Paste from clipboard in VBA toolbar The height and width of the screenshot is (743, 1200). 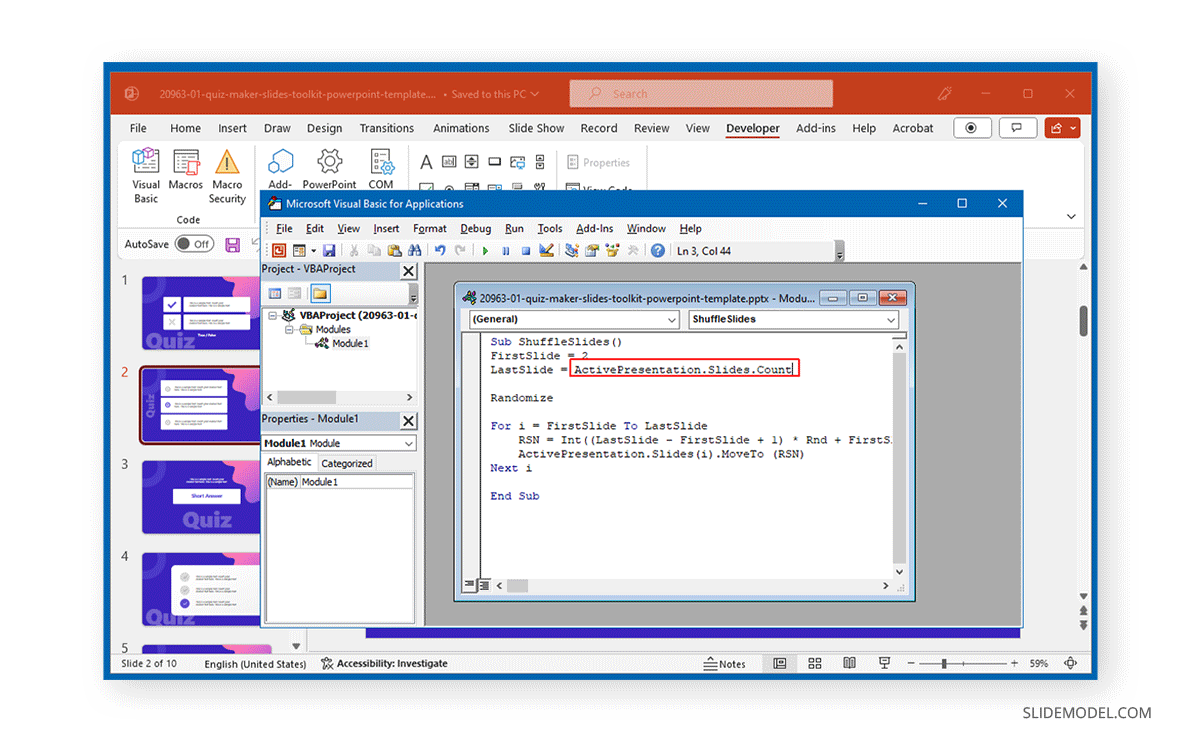(x=395, y=251)
